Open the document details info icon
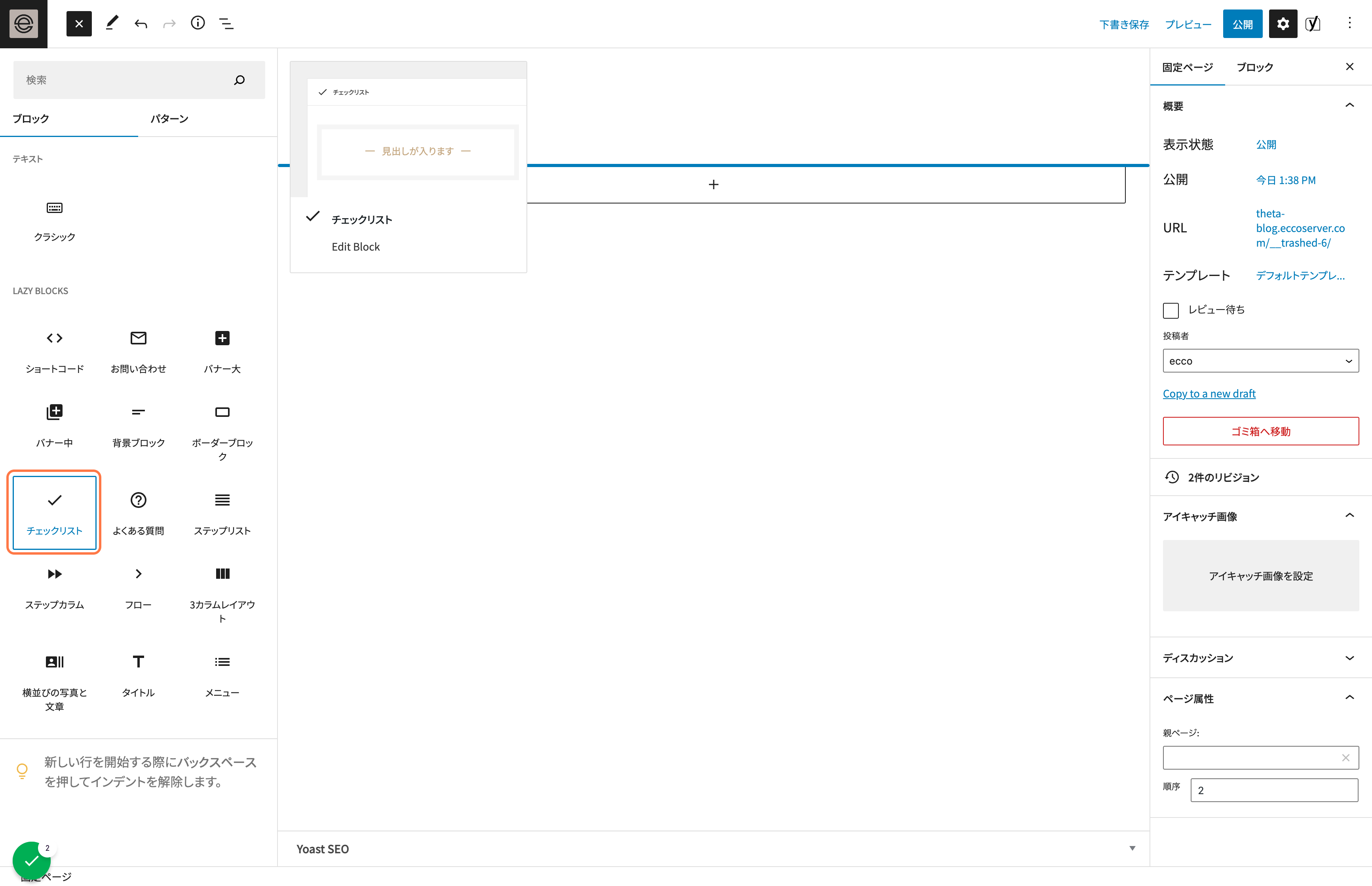 click(x=197, y=23)
